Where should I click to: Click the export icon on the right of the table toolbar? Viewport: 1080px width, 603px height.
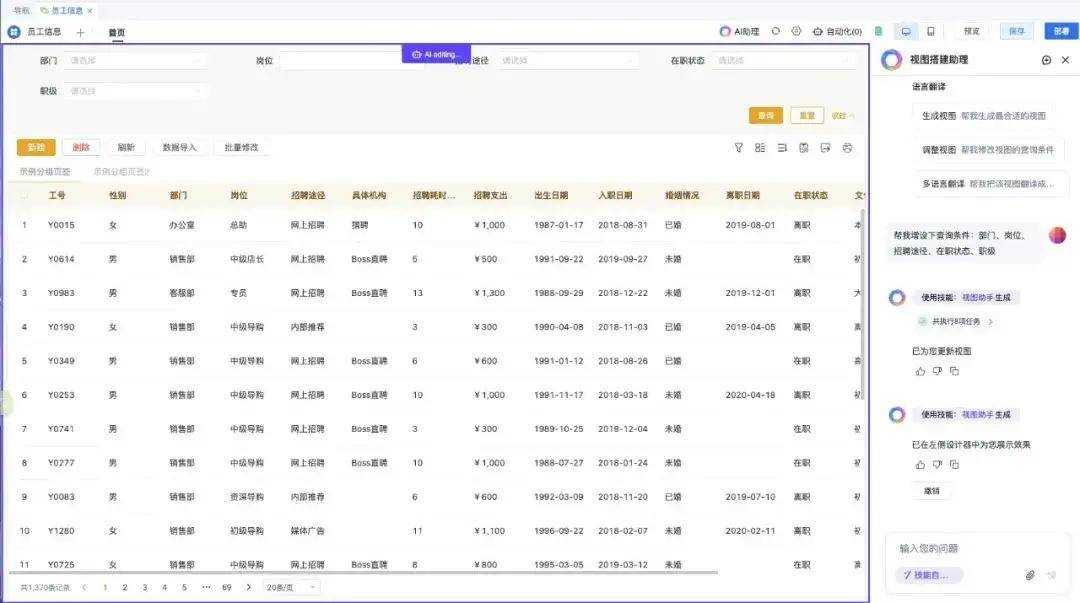pos(826,148)
